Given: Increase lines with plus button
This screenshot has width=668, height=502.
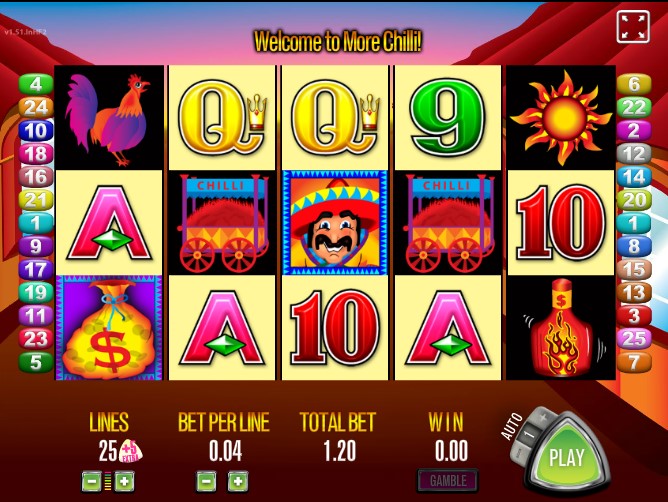Looking at the screenshot, I should point(124,482).
